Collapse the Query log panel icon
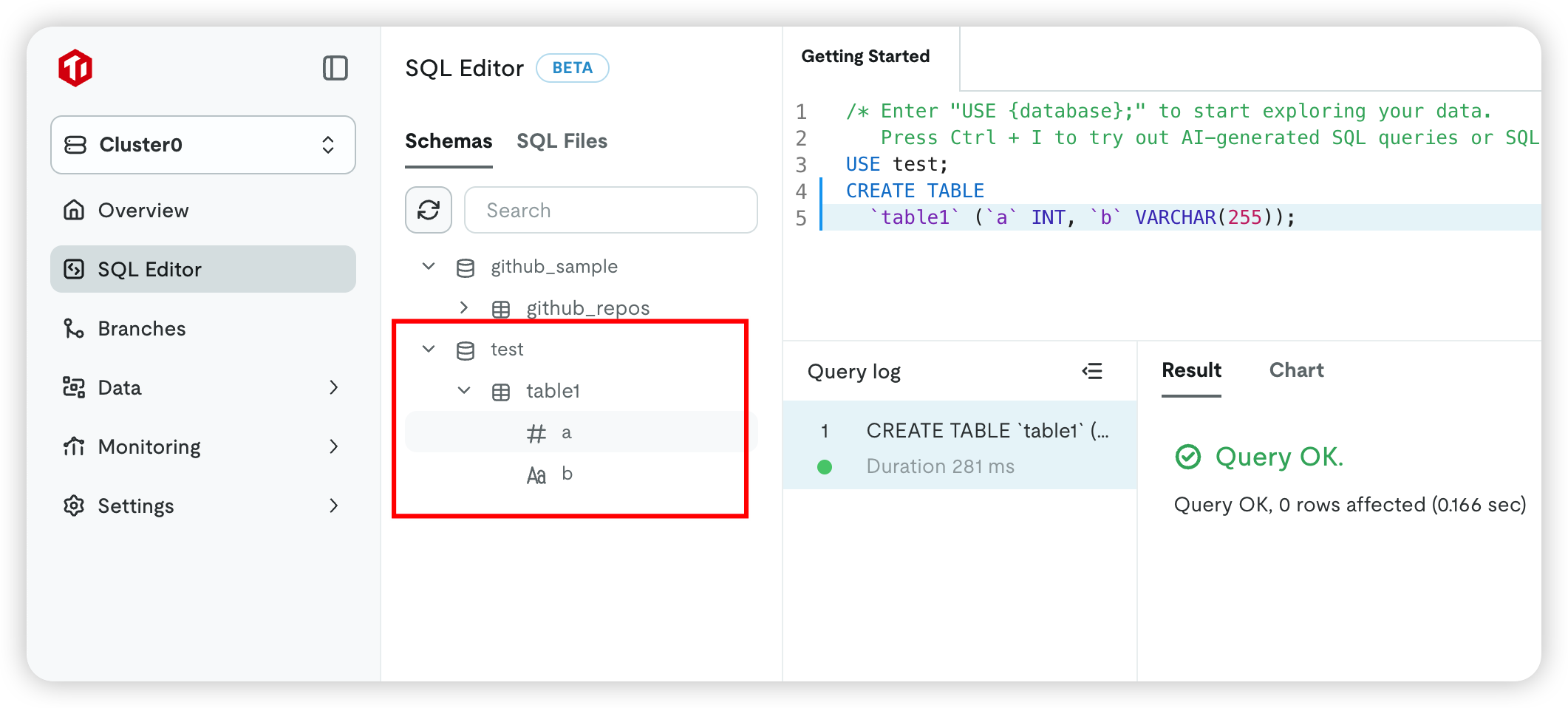 coord(1091,371)
